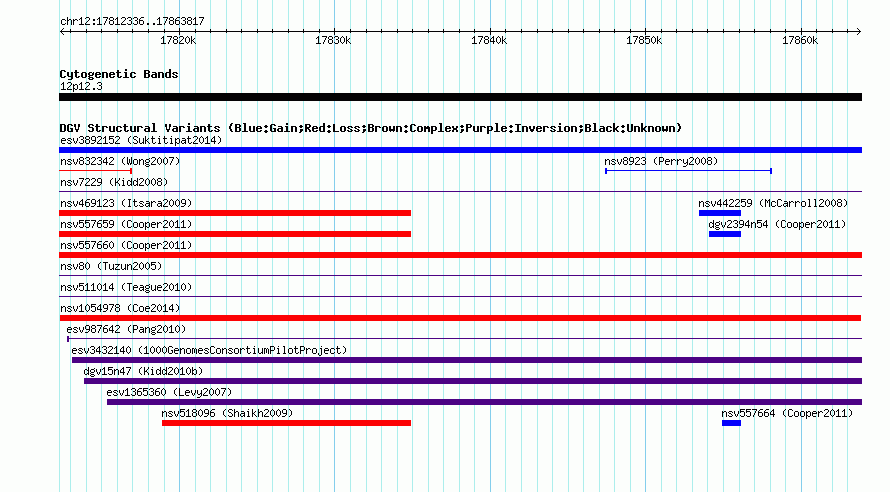The image size is (890, 492).
Task: Click the red nsv1054978 loss bar
Action: pos(460,318)
